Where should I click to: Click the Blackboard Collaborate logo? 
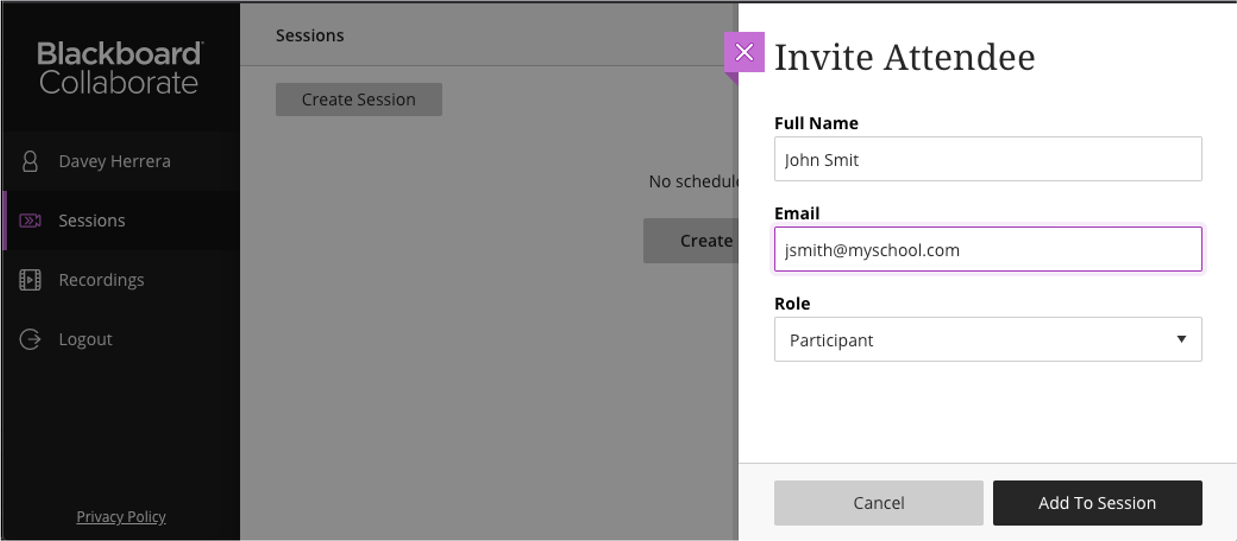click(119, 68)
